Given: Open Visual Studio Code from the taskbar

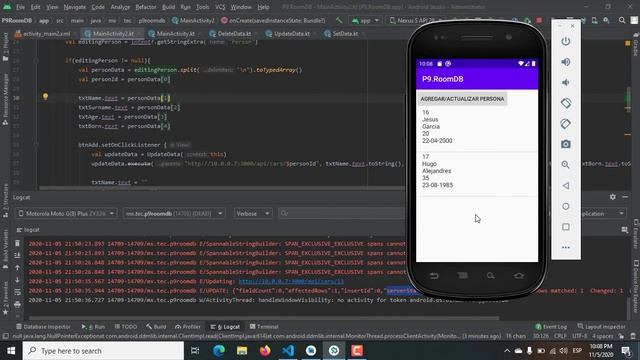Looking at the screenshot, I should pos(288,351).
